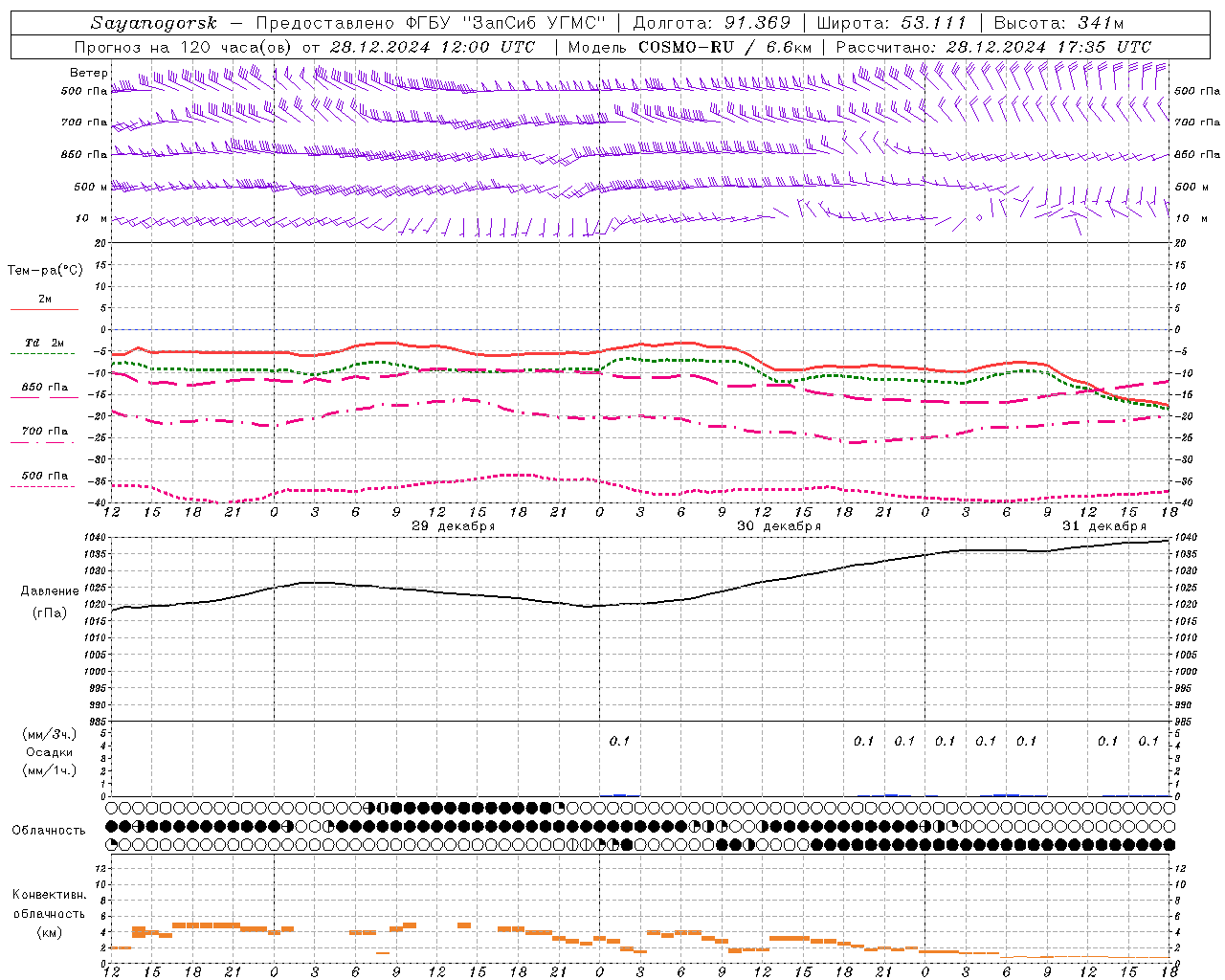Click the "Рассчитано: 28.12.2024 17:35 UTC" text

(993, 47)
